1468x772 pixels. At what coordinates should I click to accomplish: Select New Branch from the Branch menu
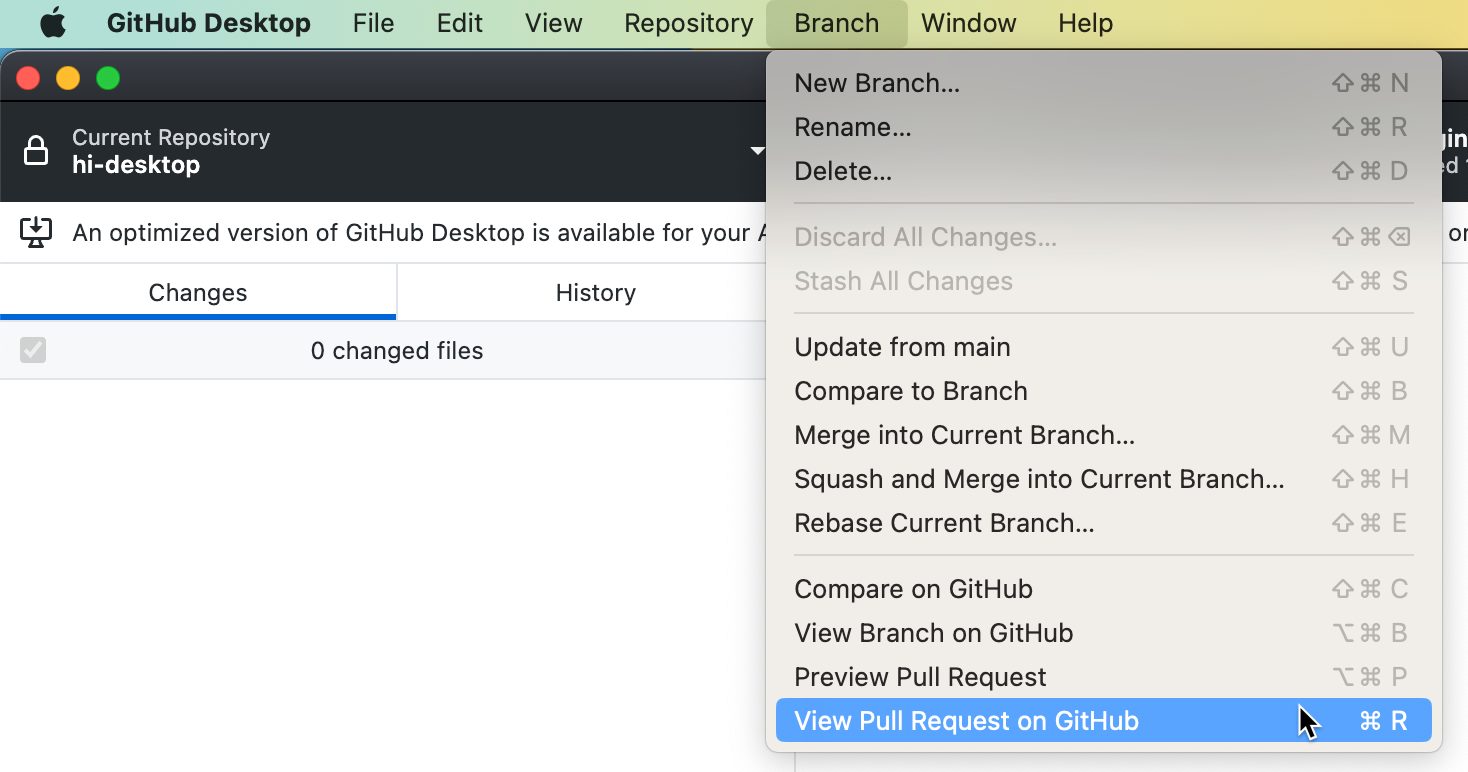[877, 83]
